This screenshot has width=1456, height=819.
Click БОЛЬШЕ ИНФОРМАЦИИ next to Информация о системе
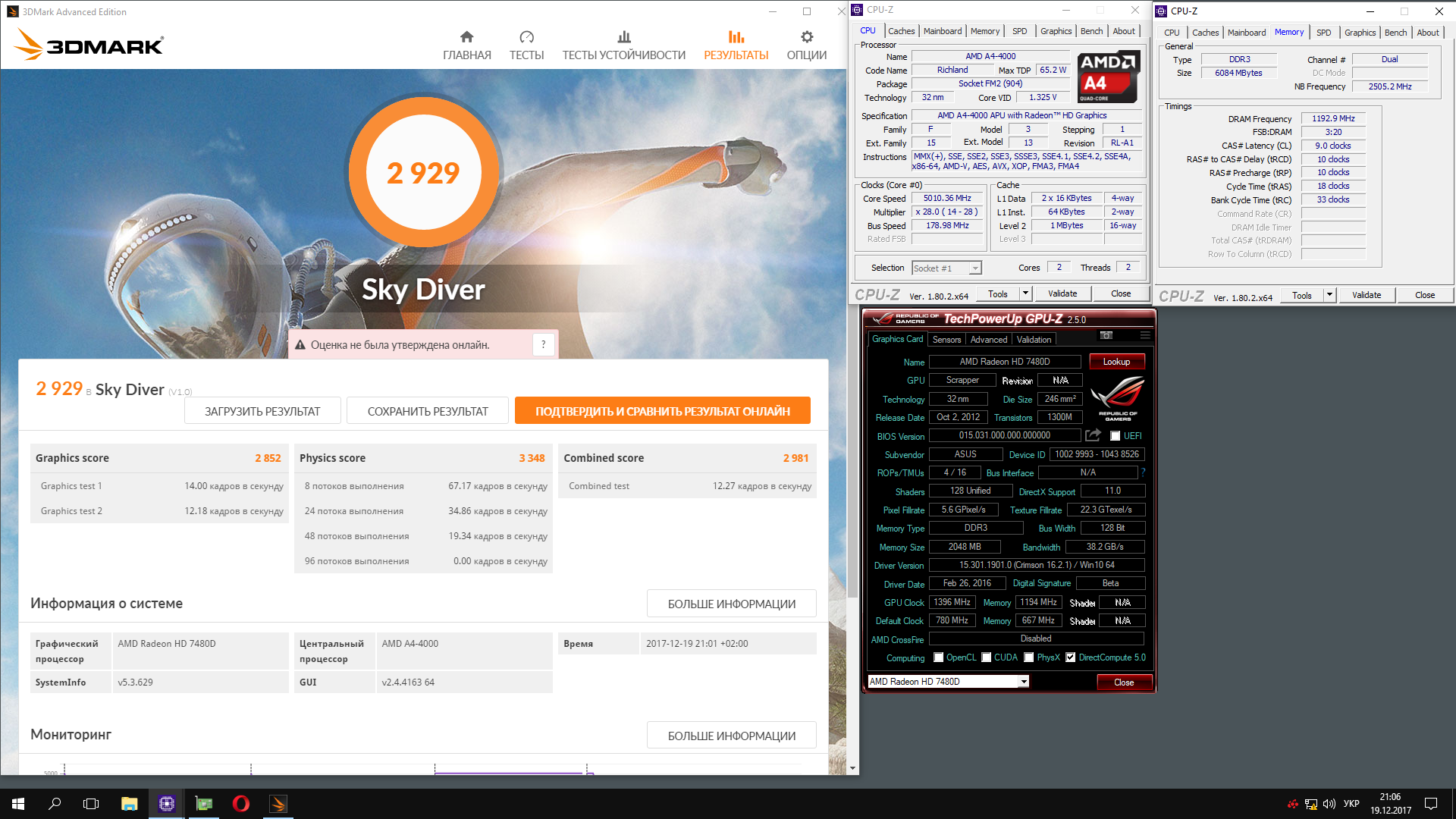pos(732,604)
